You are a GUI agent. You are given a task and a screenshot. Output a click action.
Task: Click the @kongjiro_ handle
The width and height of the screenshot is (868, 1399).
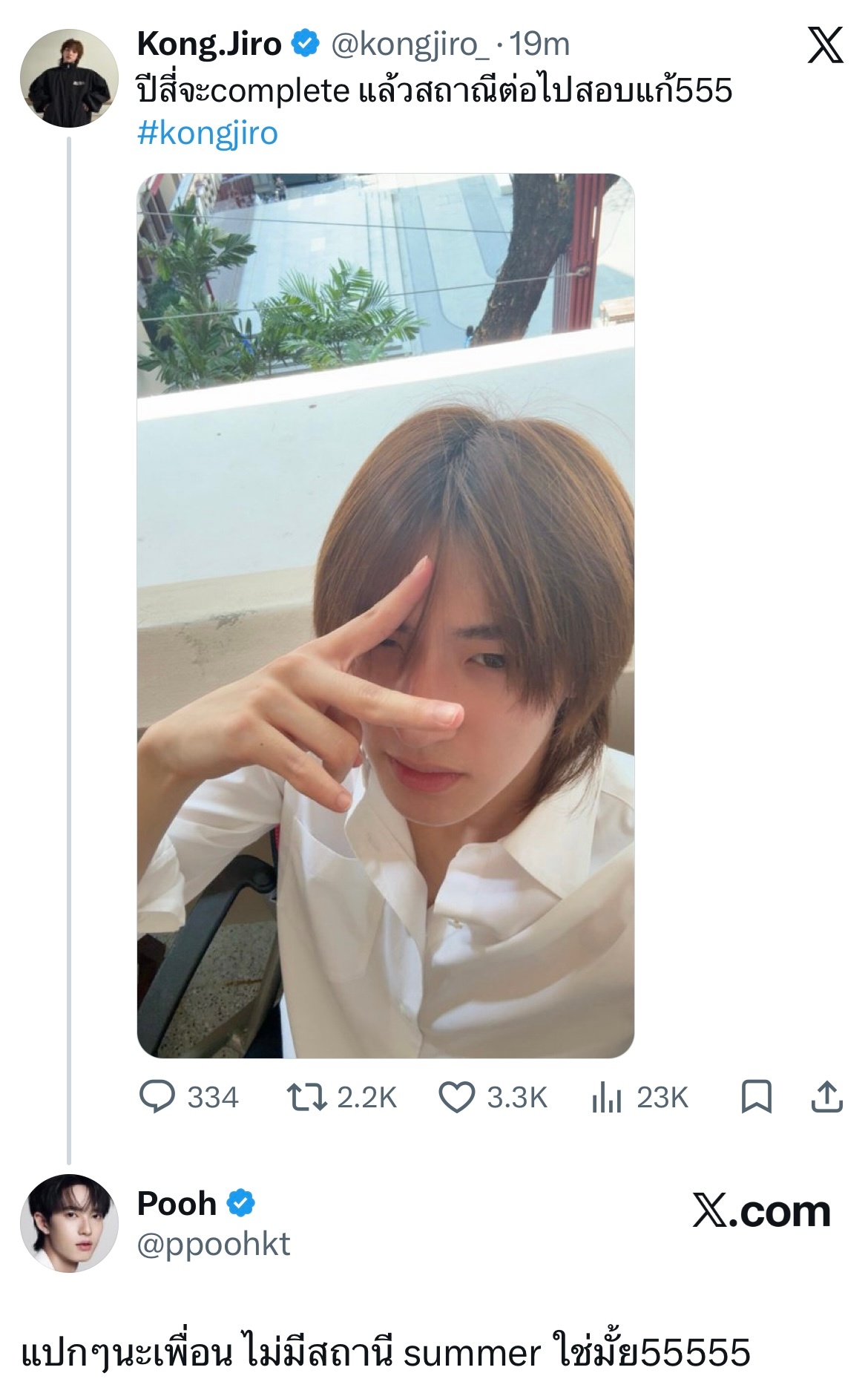(x=409, y=45)
